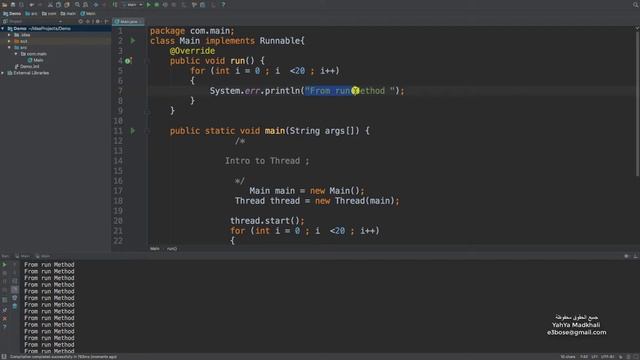Click the compilation completed status message

point(63,357)
